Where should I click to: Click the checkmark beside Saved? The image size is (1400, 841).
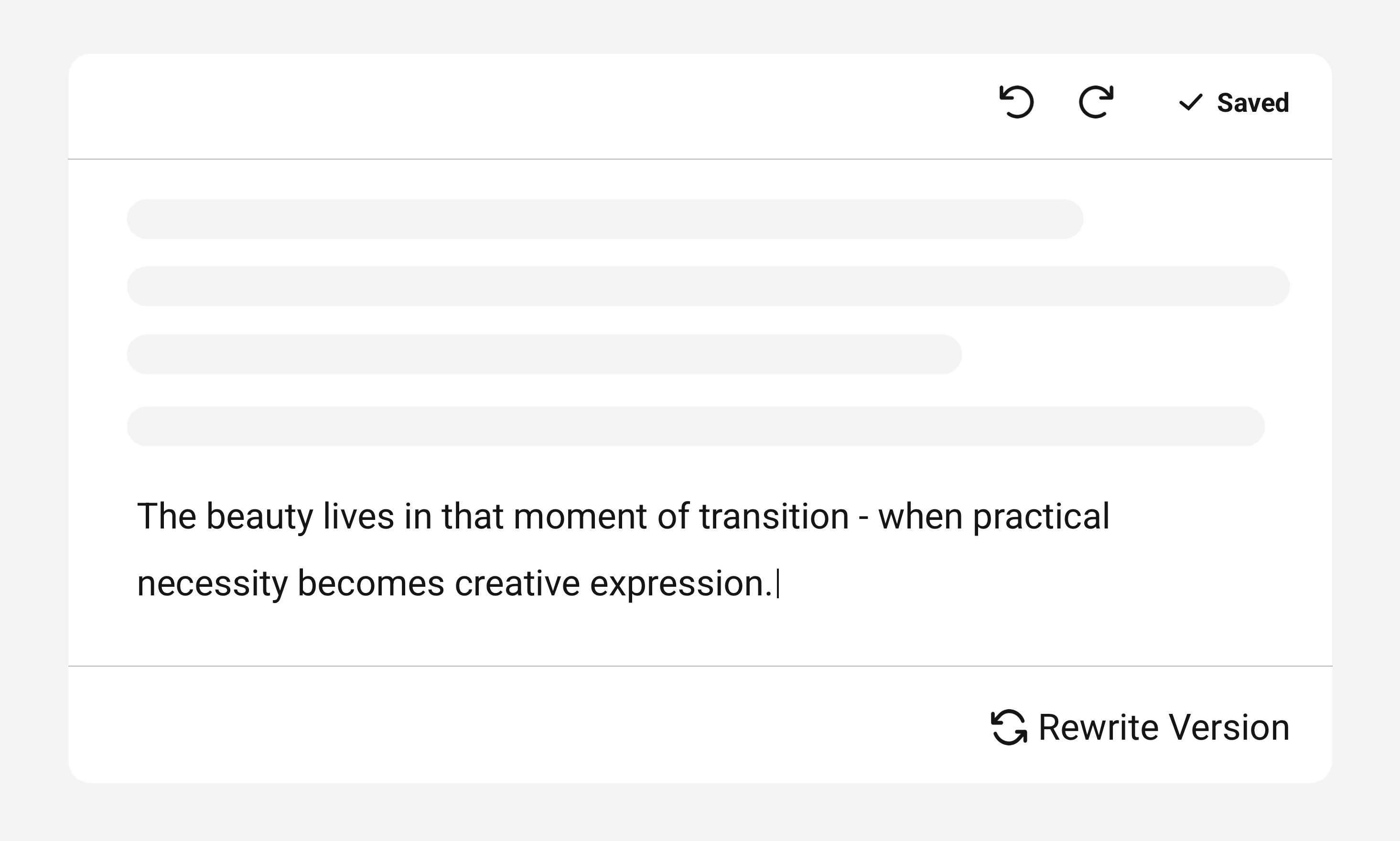tap(1190, 103)
